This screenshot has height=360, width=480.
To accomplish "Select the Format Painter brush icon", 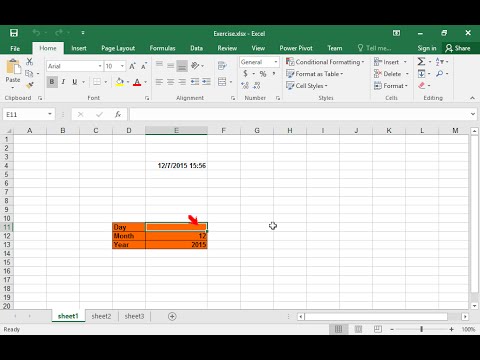I will click(x=30, y=85).
